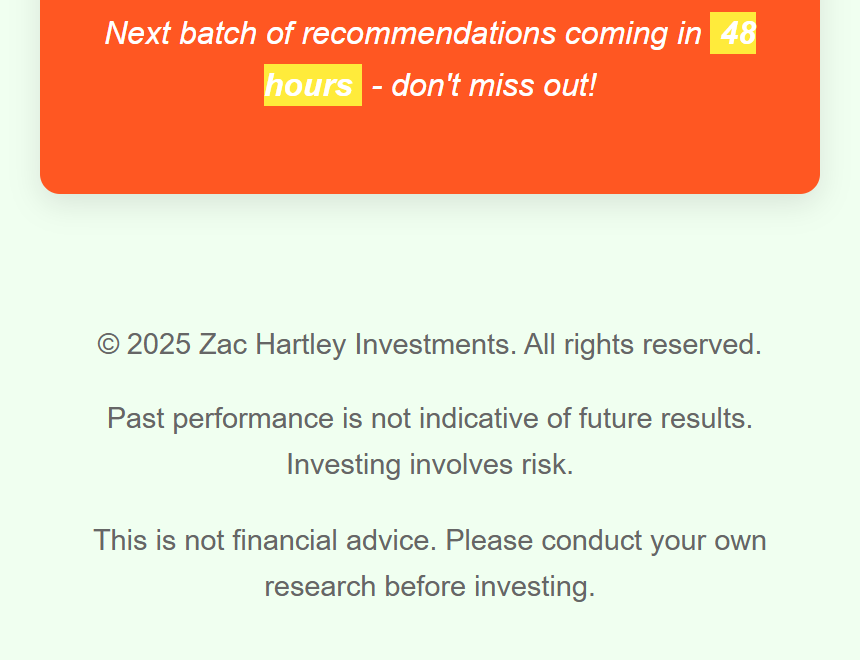Click the word "batch" in the banner

[218, 33]
